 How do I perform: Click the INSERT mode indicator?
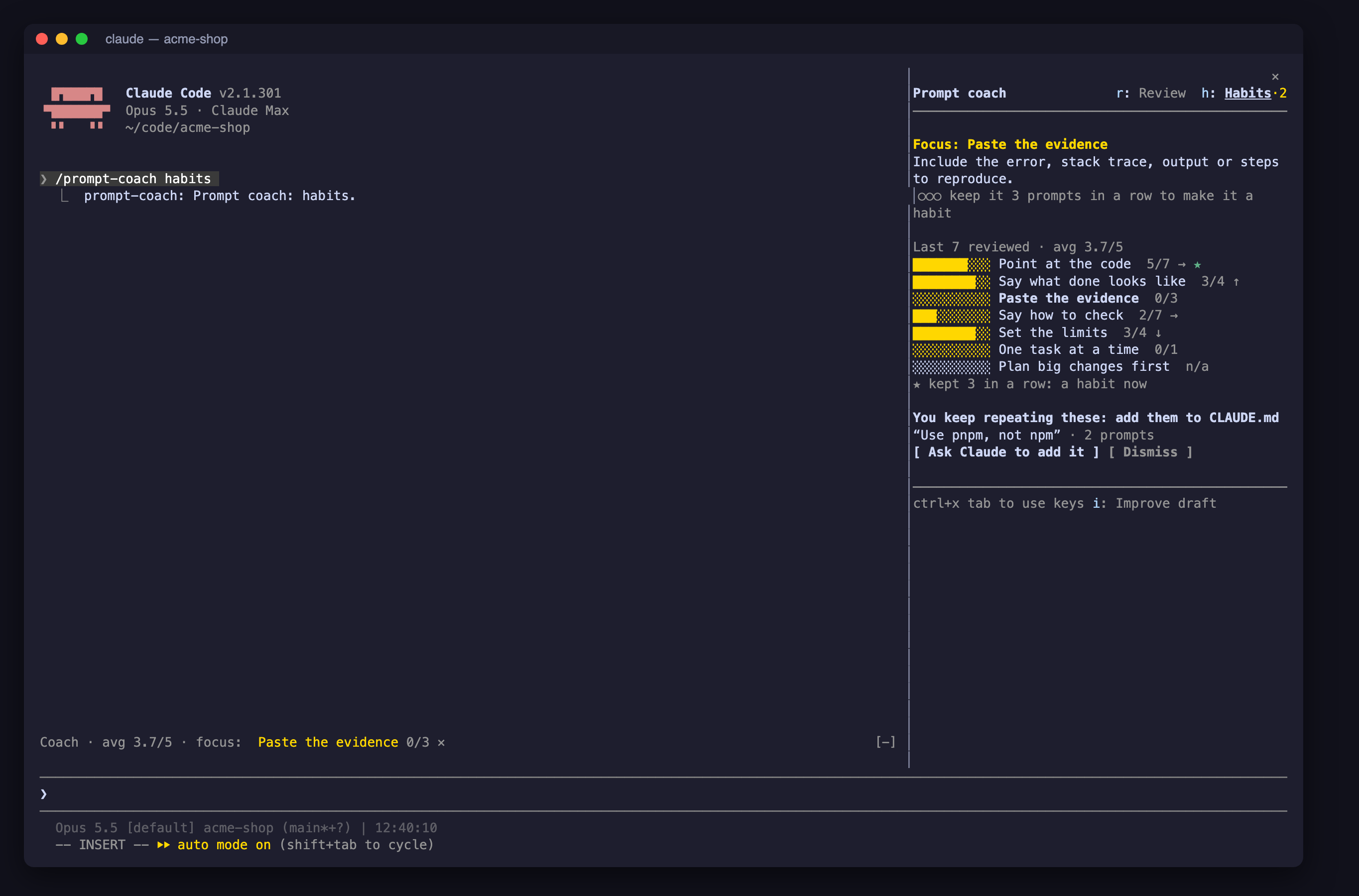(102, 845)
